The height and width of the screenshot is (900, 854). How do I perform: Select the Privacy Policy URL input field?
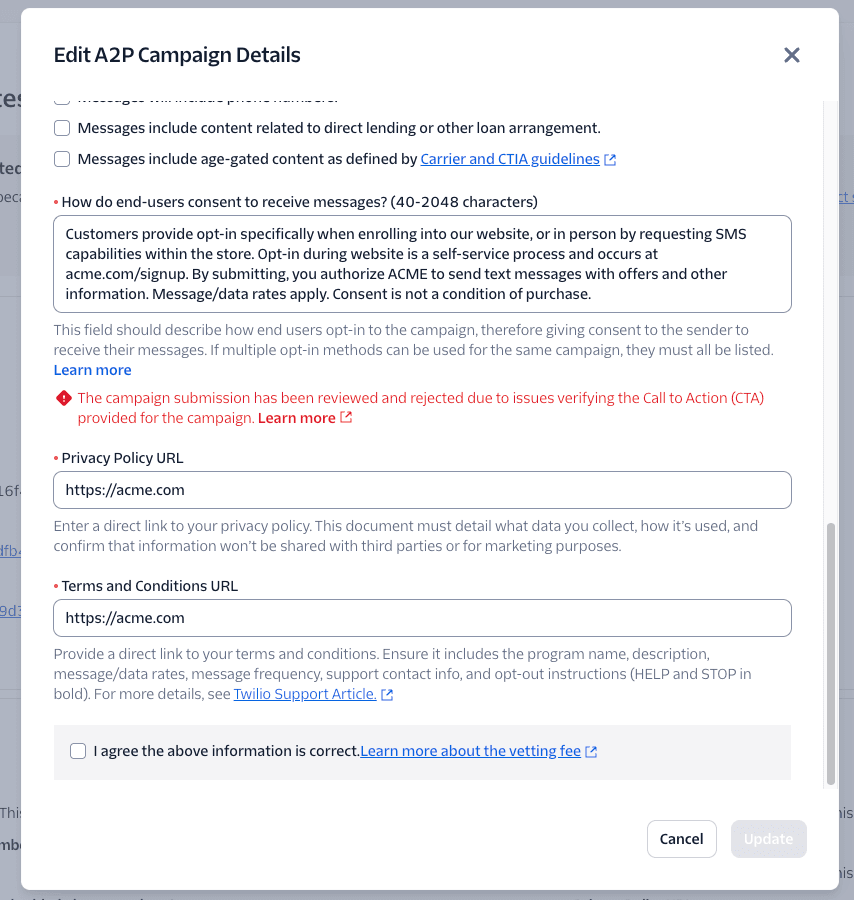[x=422, y=490]
